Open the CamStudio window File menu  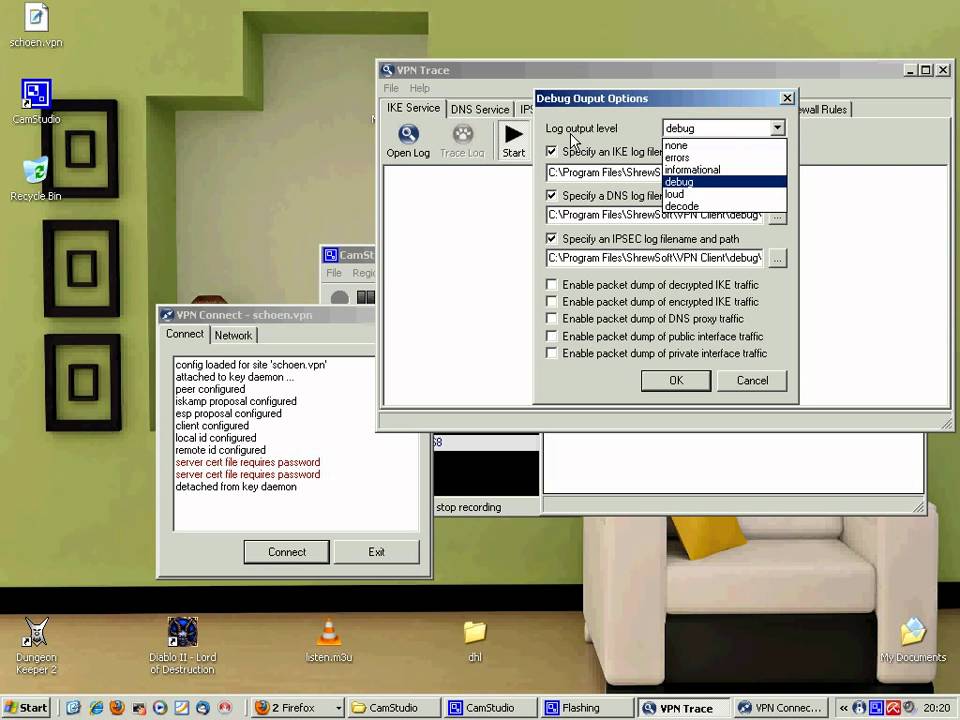(334, 272)
